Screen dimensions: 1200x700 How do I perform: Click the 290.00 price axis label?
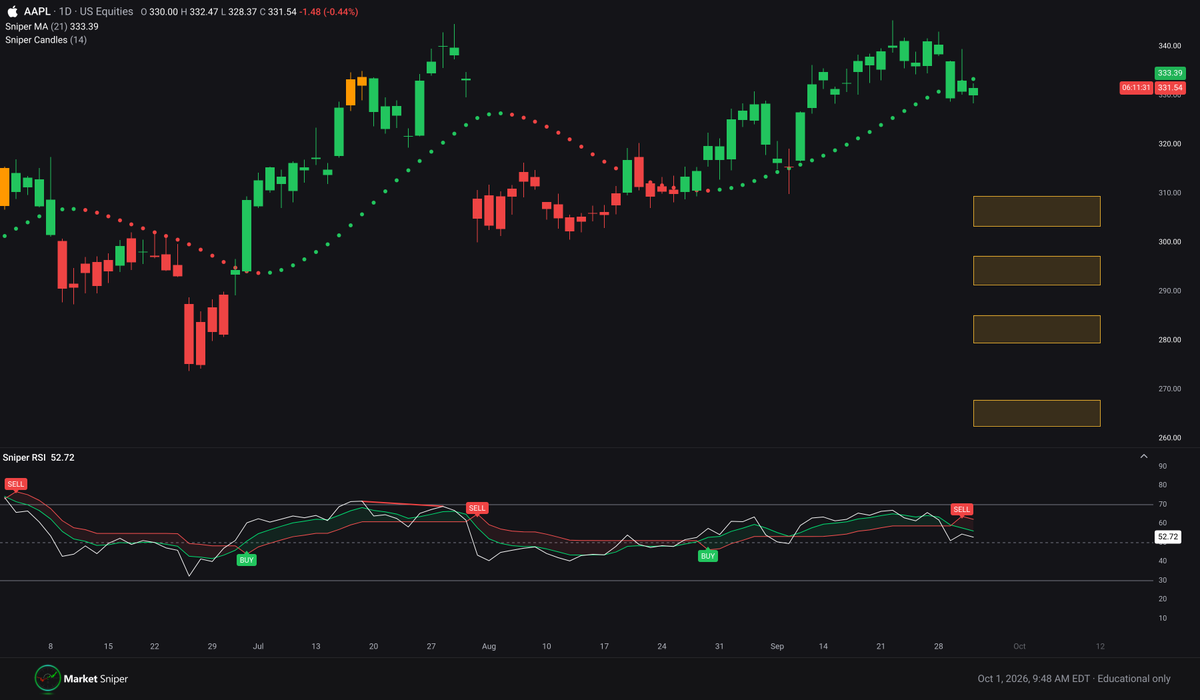(1170, 291)
